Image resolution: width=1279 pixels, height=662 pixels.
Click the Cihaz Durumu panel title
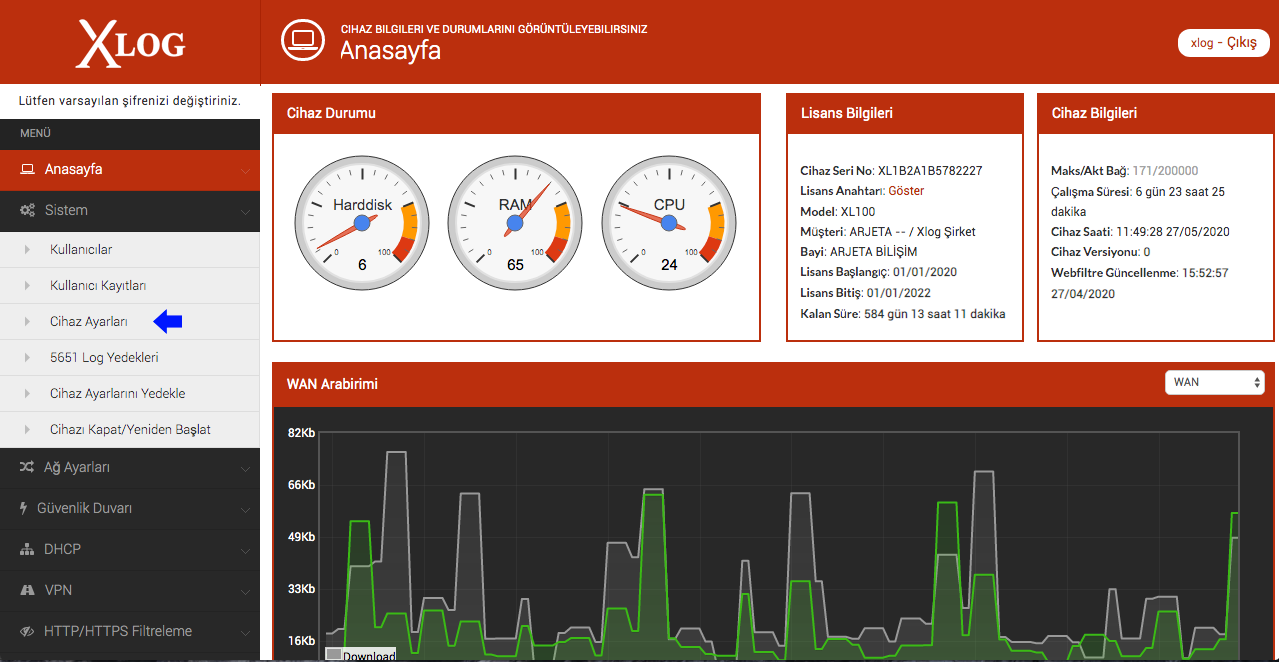tap(331, 113)
